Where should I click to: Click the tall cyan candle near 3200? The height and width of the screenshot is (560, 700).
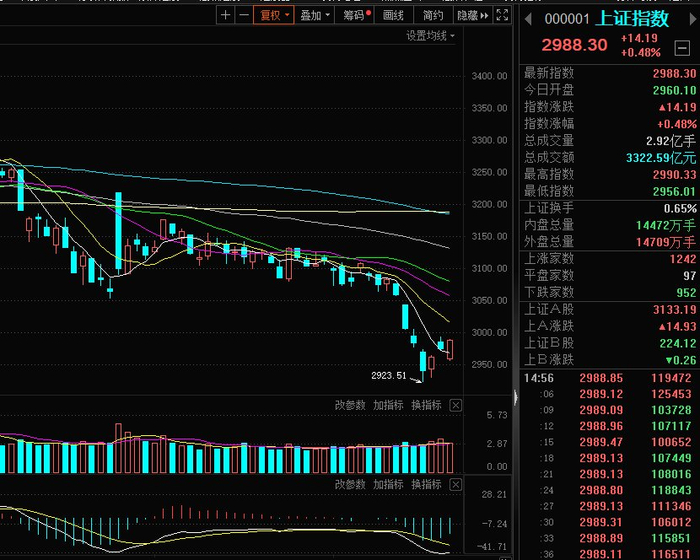[x=118, y=231]
